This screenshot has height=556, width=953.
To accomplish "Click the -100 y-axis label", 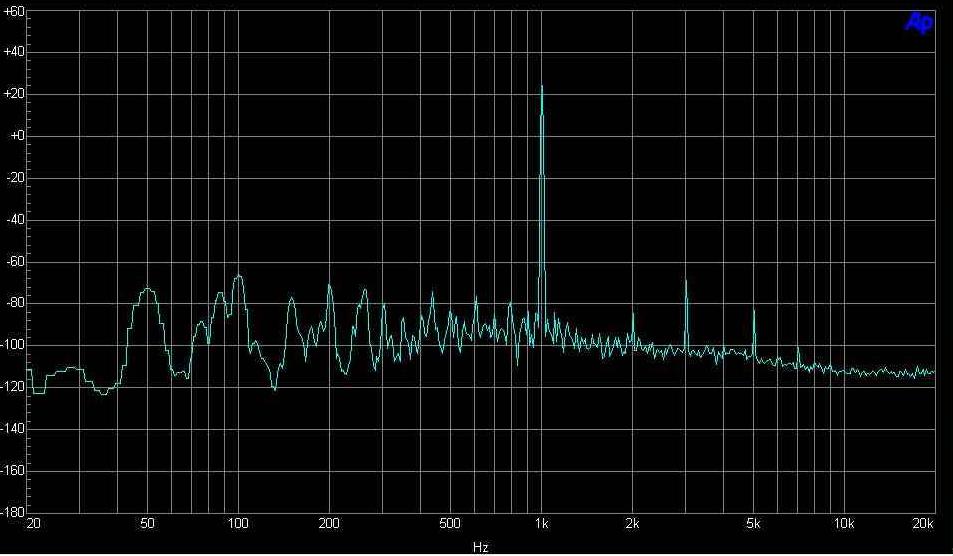I will [13, 346].
